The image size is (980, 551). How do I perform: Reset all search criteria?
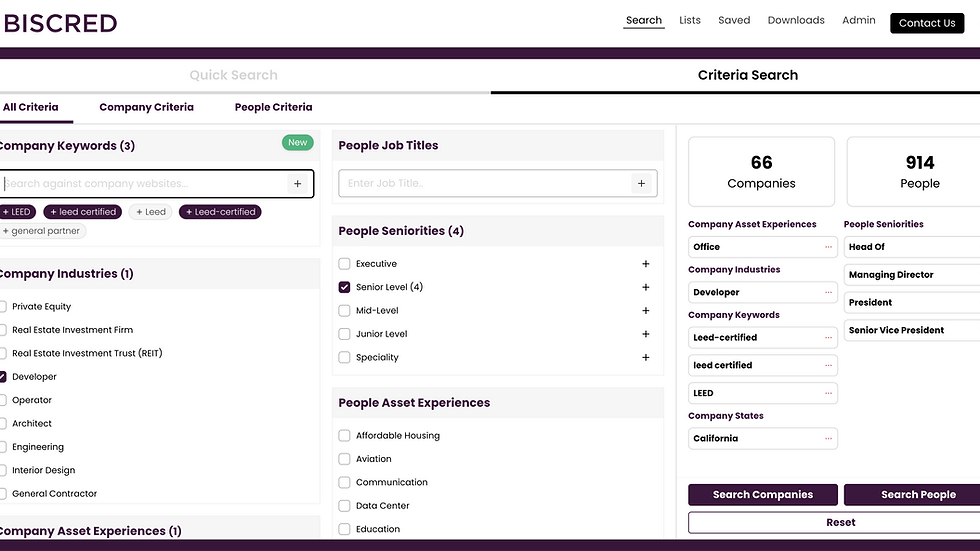[840, 522]
